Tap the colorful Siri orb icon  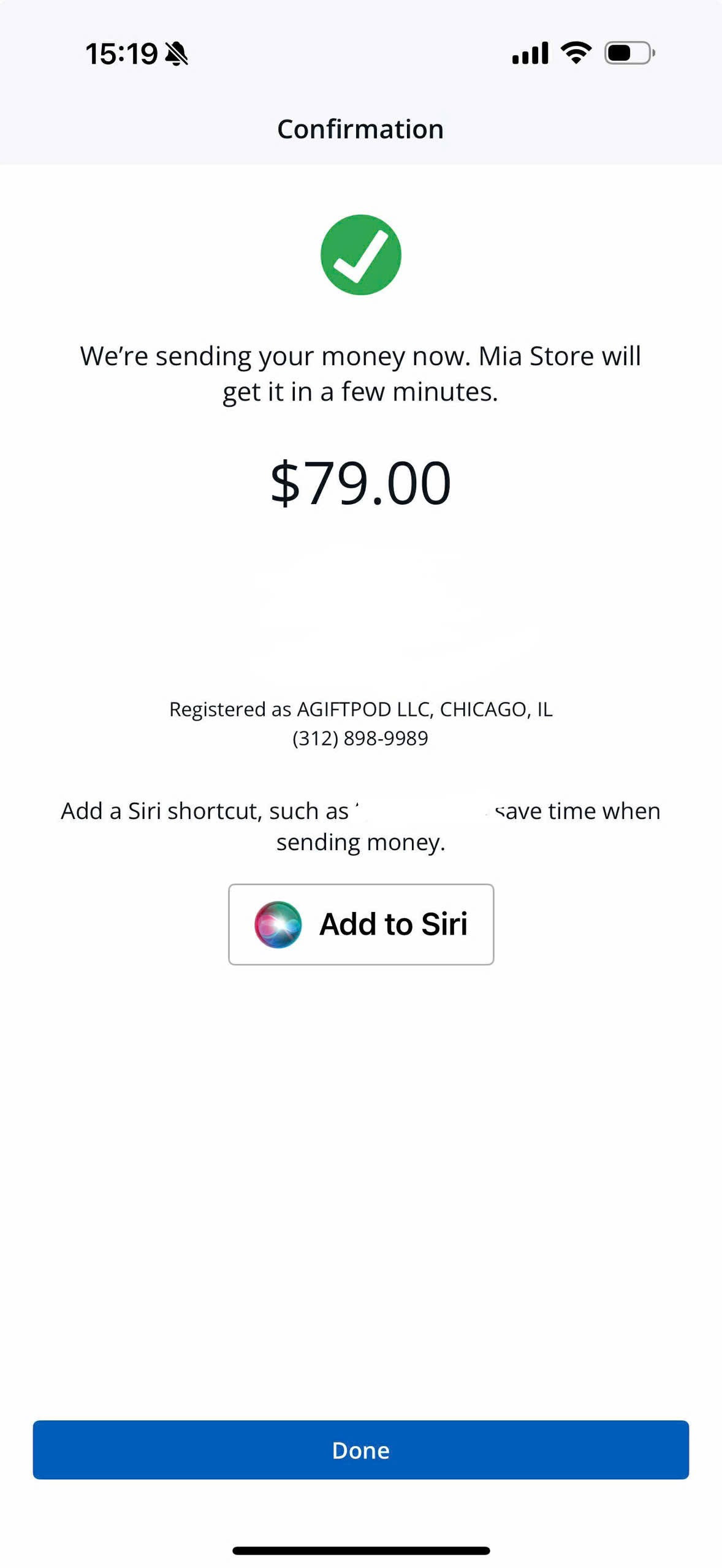[278, 924]
